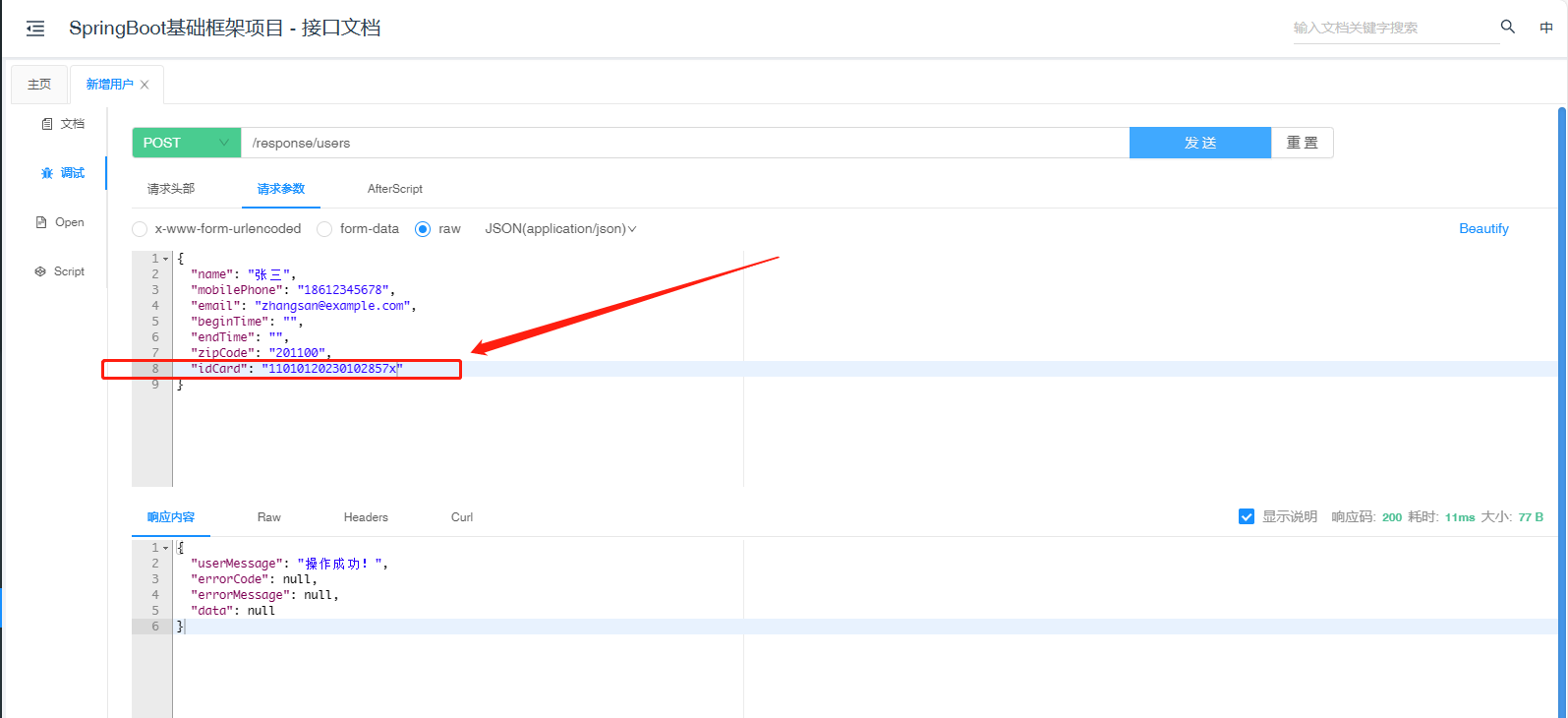Screen dimensions: 1568x718
Task: Click the email value zhangsan@example.com
Action: coord(332,306)
